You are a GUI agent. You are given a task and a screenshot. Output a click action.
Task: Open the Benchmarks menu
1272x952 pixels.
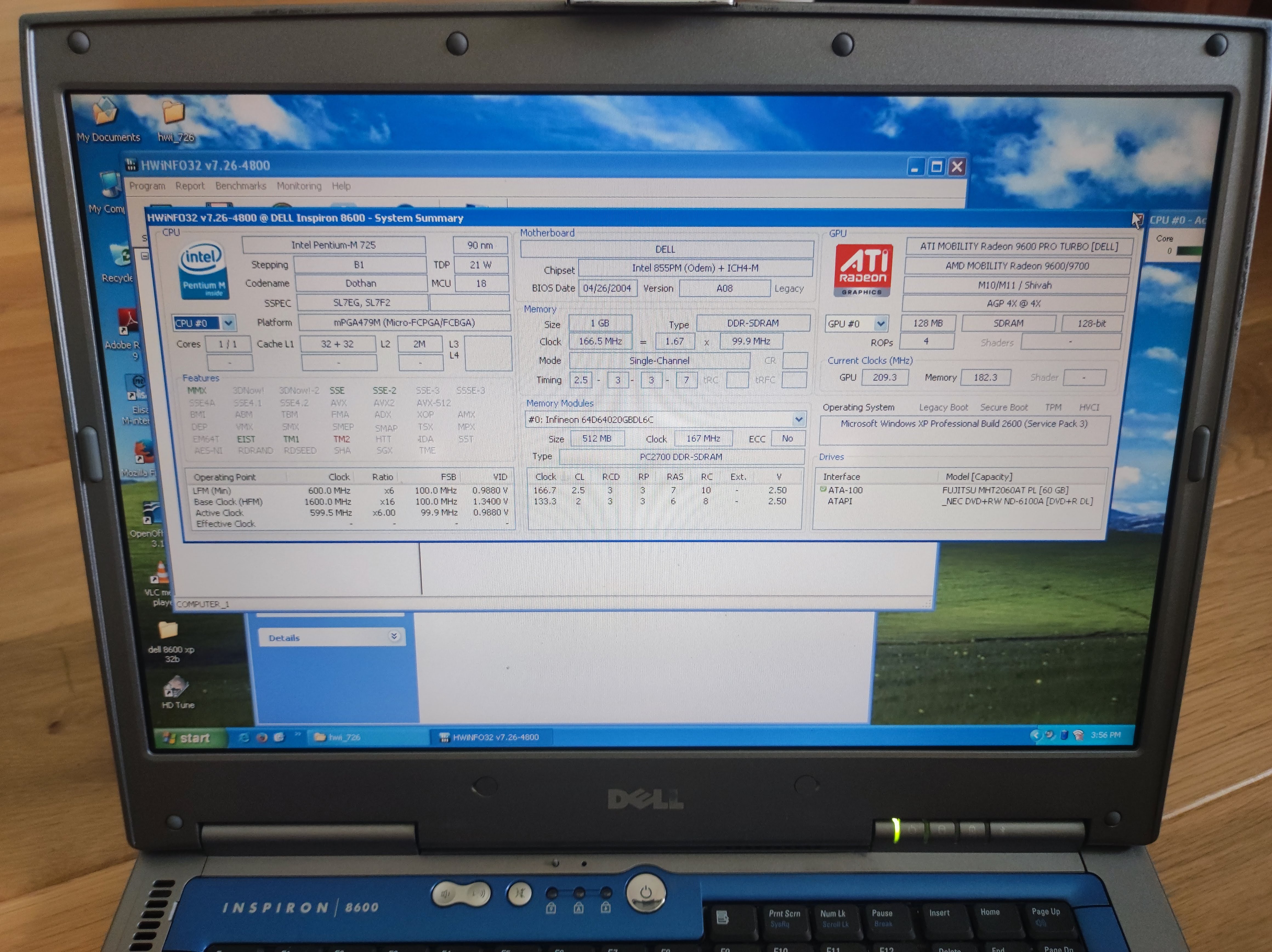pos(240,186)
